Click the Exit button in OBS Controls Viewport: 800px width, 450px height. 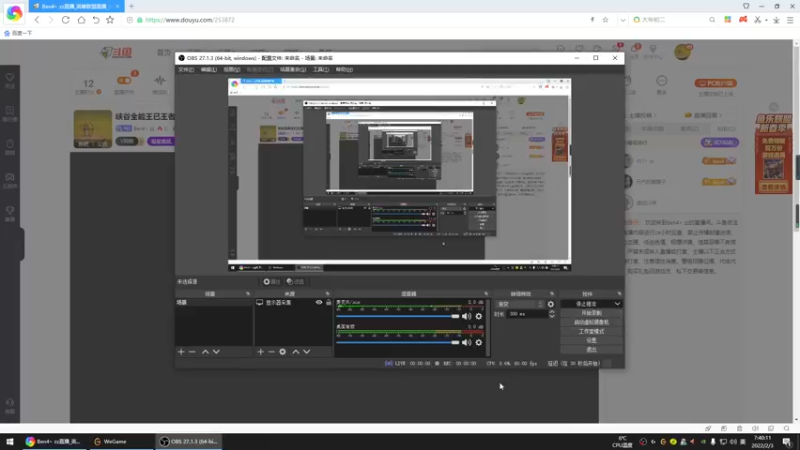pos(591,349)
